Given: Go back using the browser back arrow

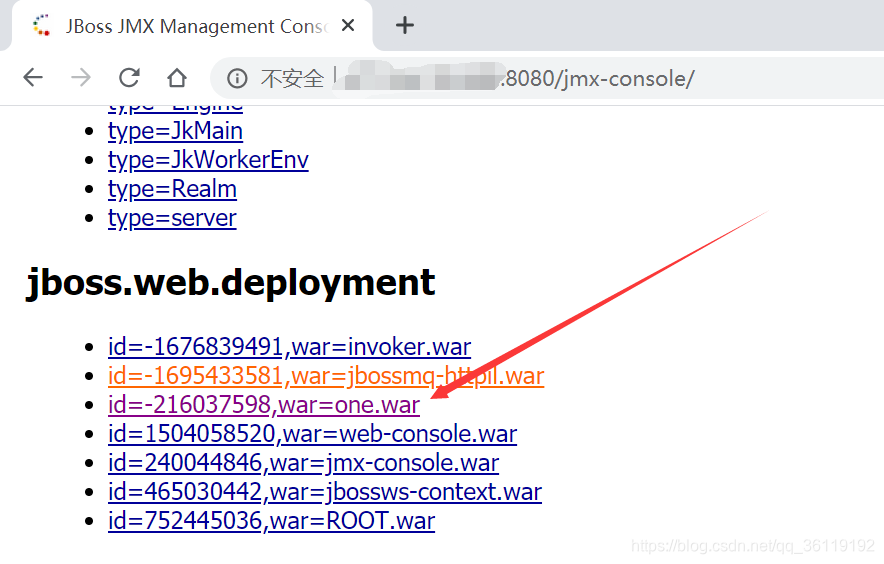Looking at the screenshot, I should pyautogui.click(x=33, y=78).
